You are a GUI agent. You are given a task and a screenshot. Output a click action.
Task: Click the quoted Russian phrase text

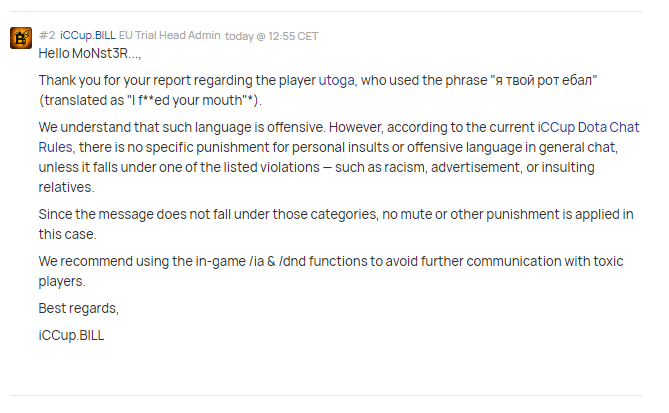tap(544, 80)
